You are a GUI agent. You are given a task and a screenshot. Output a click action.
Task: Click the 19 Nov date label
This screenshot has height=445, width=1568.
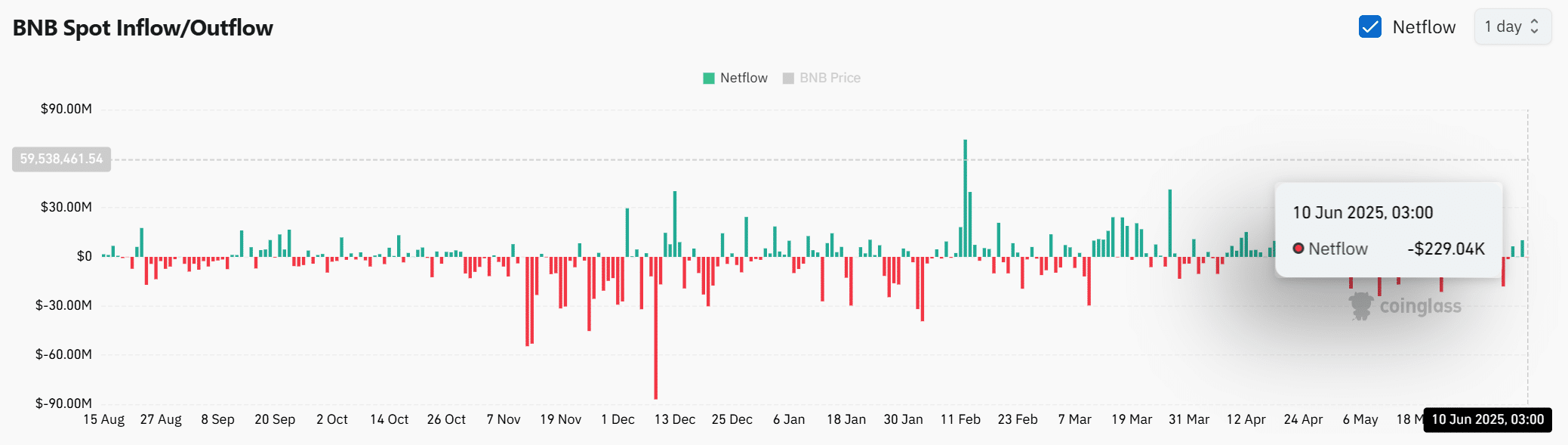(x=560, y=419)
